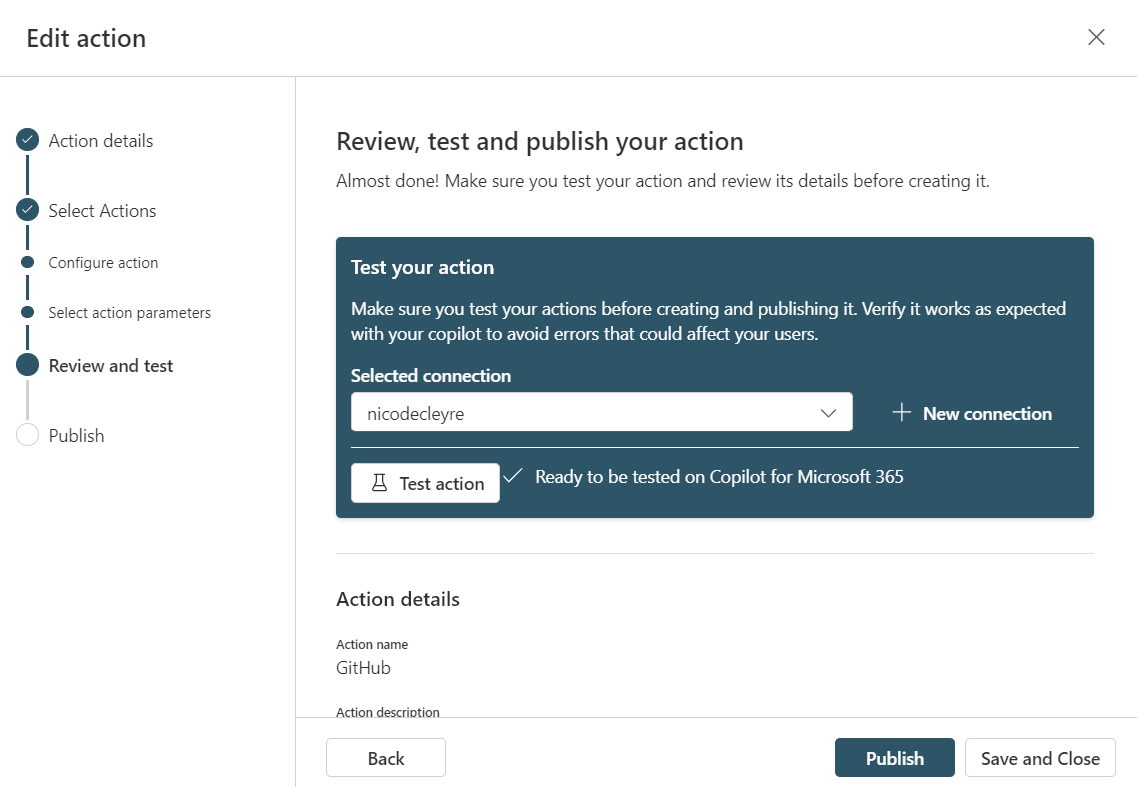Viewport: 1137px width, 787px height.
Task: Select the GitHub action name text
Action: pyautogui.click(x=363, y=668)
